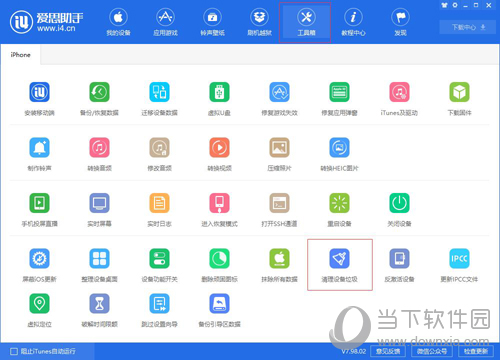
Task: Open the 安装移动端 install mobile client tool
Action: pyautogui.click(x=39, y=99)
